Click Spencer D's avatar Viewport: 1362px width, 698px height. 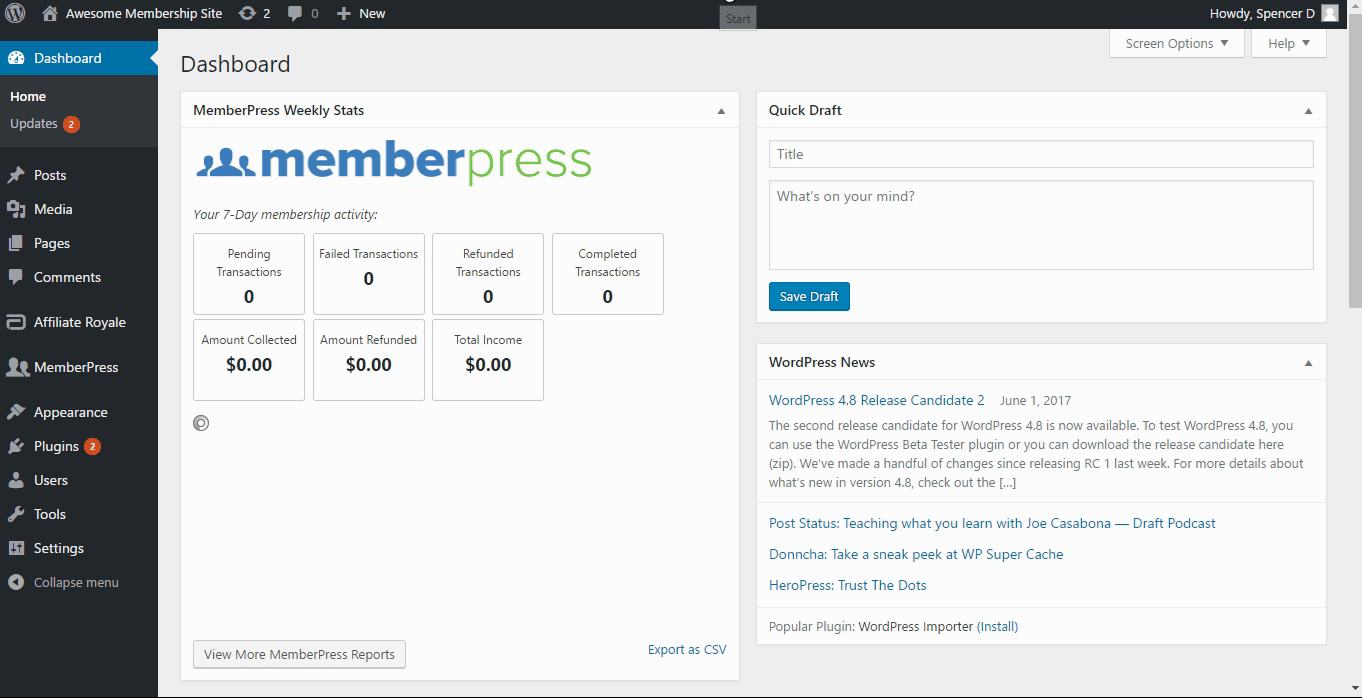tap(1329, 13)
